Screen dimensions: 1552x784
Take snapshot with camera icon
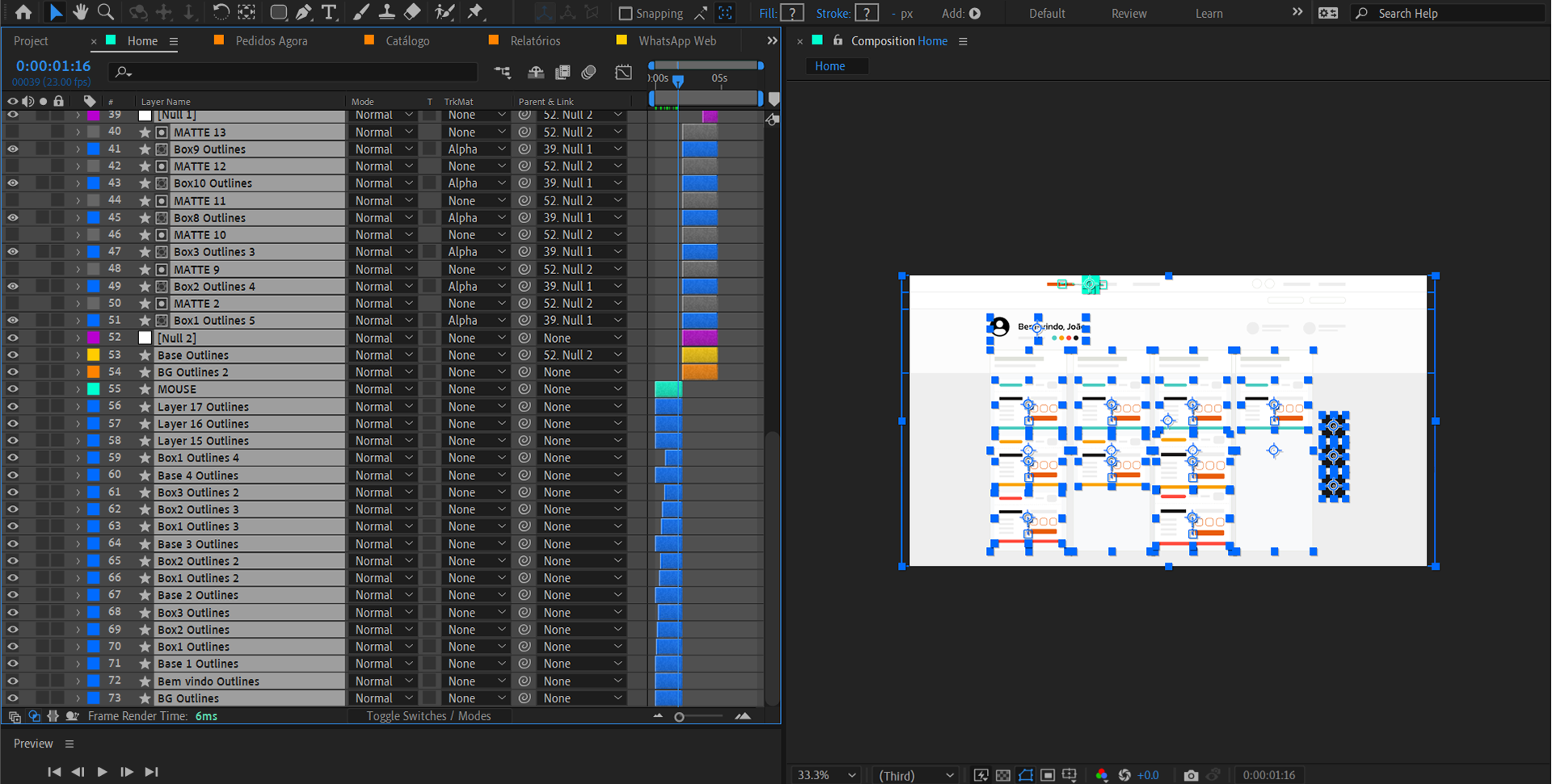coord(1191,775)
